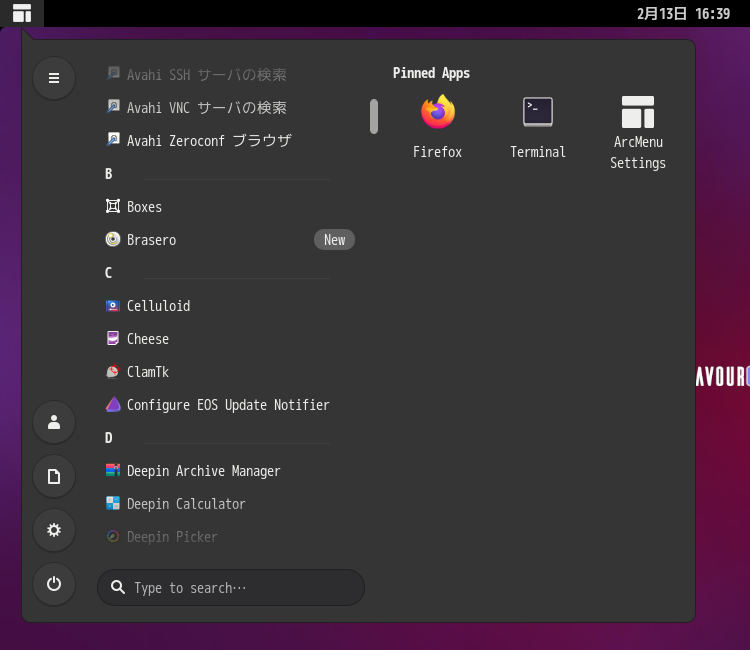Launch Brasero from the app list

pyautogui.click(x=230, y=240)
